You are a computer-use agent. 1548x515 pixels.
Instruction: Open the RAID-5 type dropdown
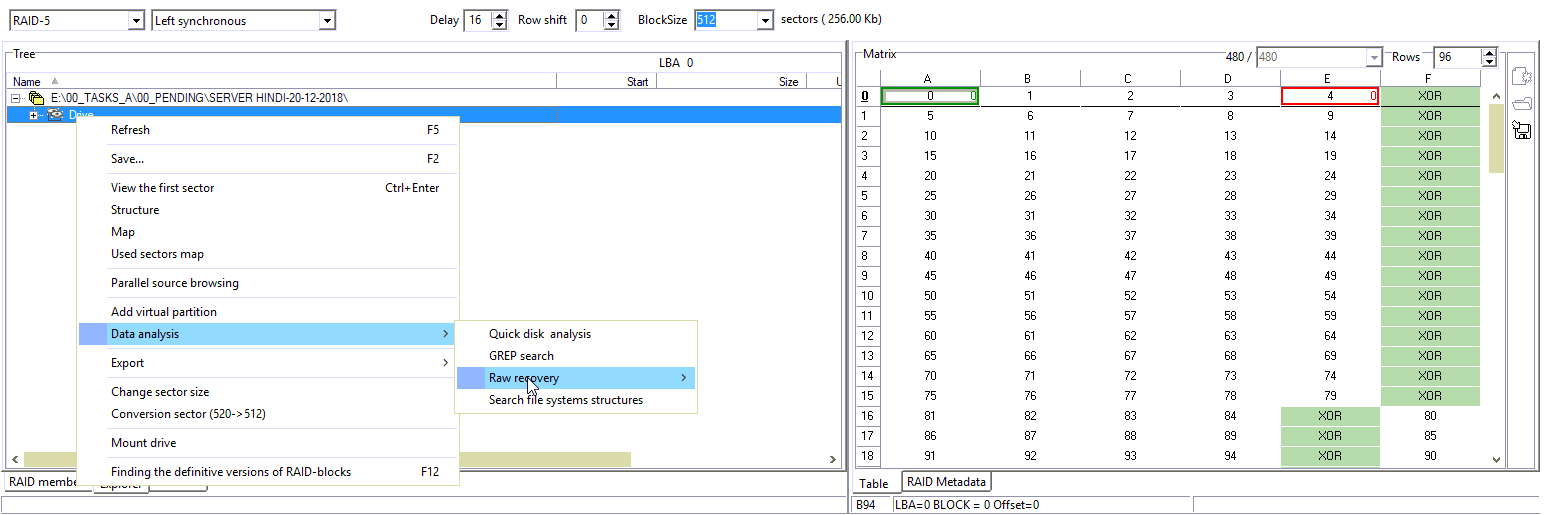136,21
